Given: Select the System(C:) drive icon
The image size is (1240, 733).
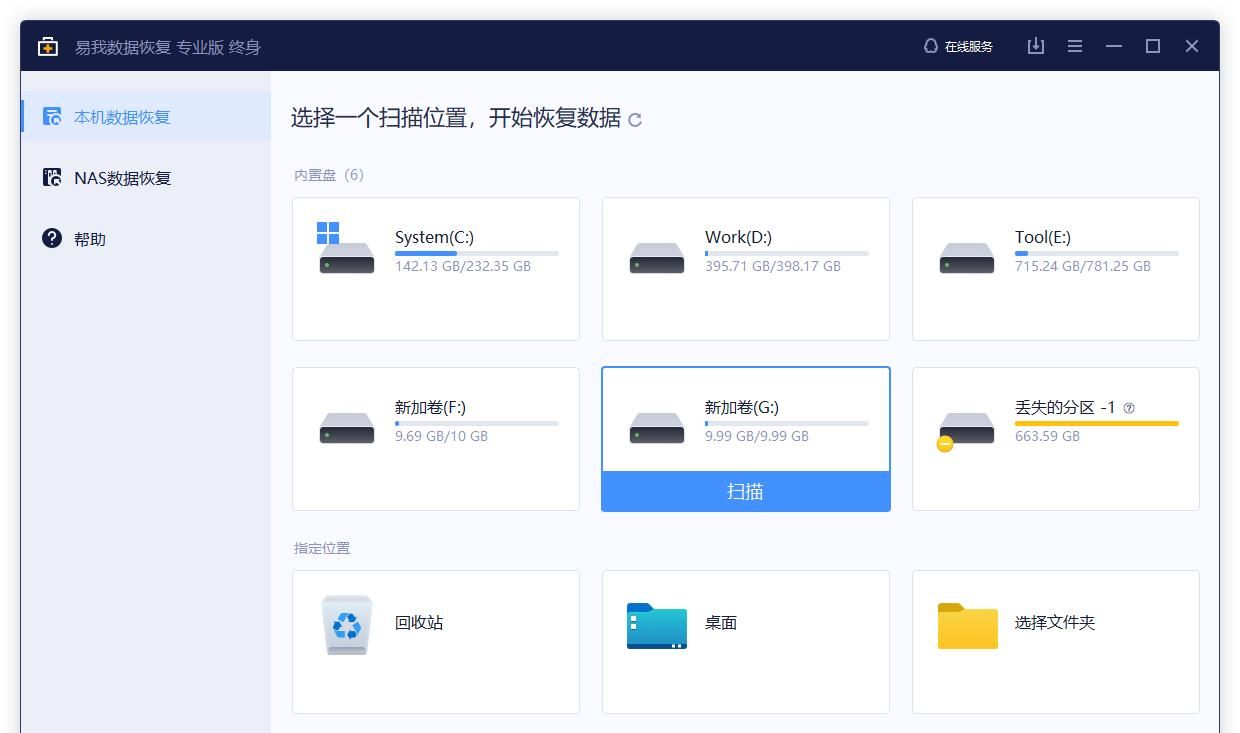Looking at the screenshot, I should 346,257.
